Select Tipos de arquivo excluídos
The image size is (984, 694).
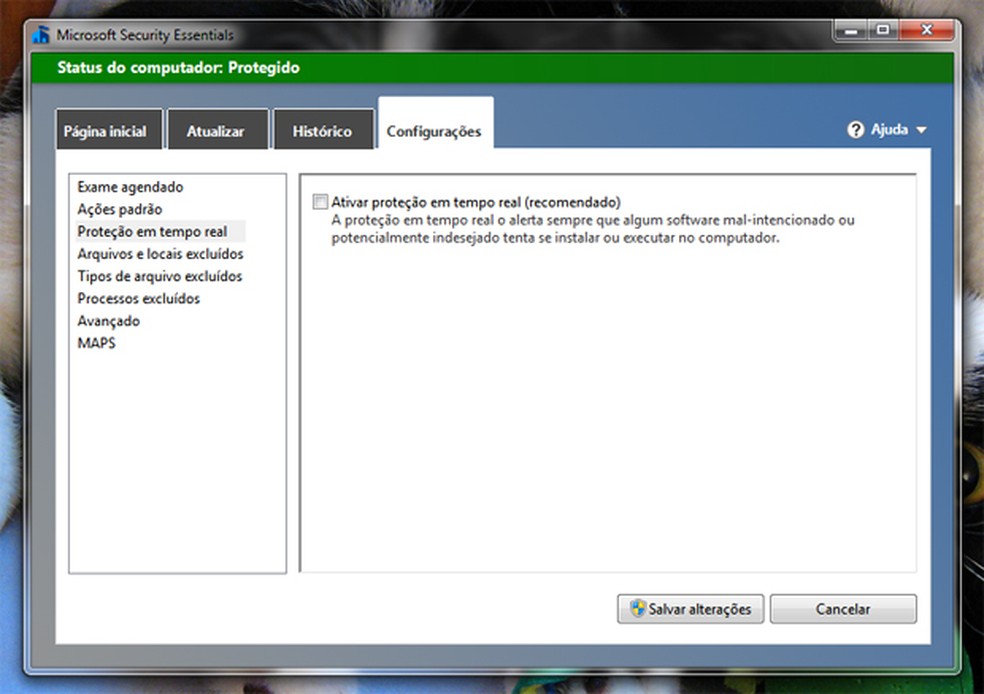click(x=159, y=276)
